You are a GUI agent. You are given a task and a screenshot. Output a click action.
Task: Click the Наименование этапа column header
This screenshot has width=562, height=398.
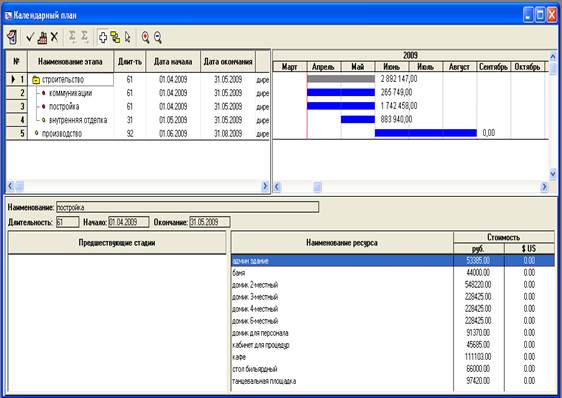(70, 62)
